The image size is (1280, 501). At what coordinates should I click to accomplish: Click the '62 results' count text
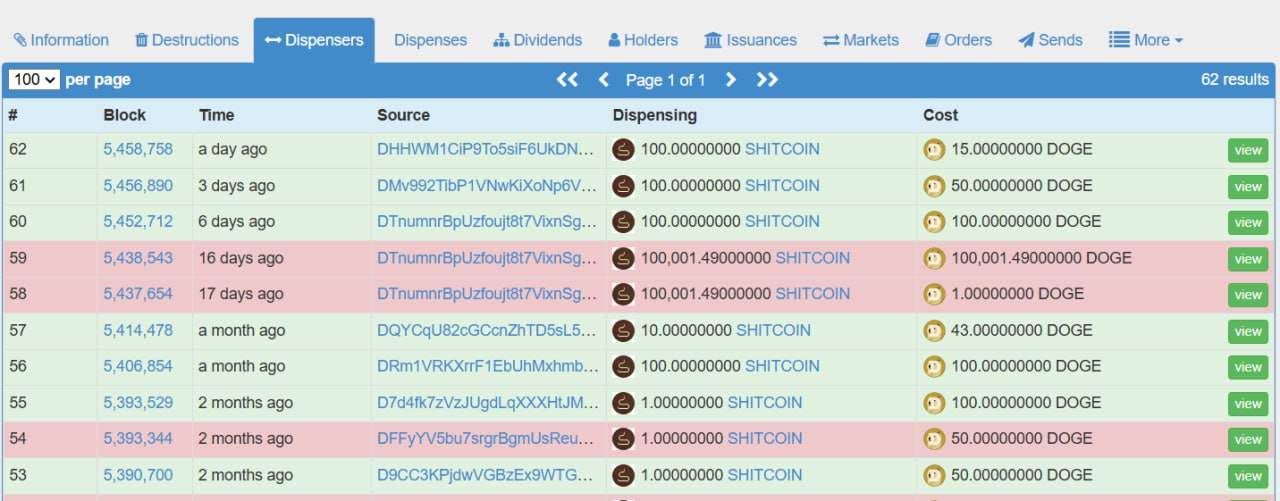point(1235,80)
